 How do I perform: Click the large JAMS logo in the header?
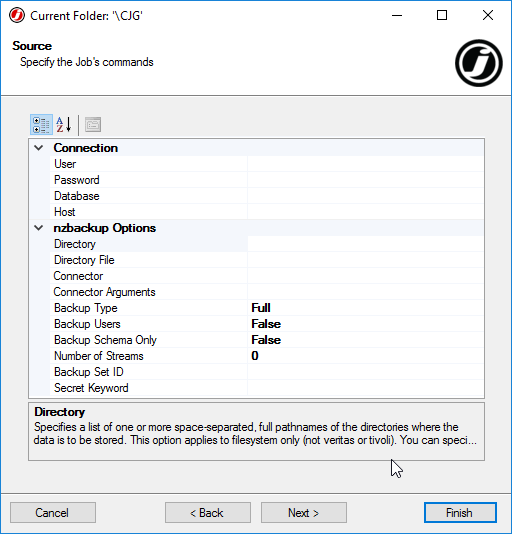click(479, 63)
